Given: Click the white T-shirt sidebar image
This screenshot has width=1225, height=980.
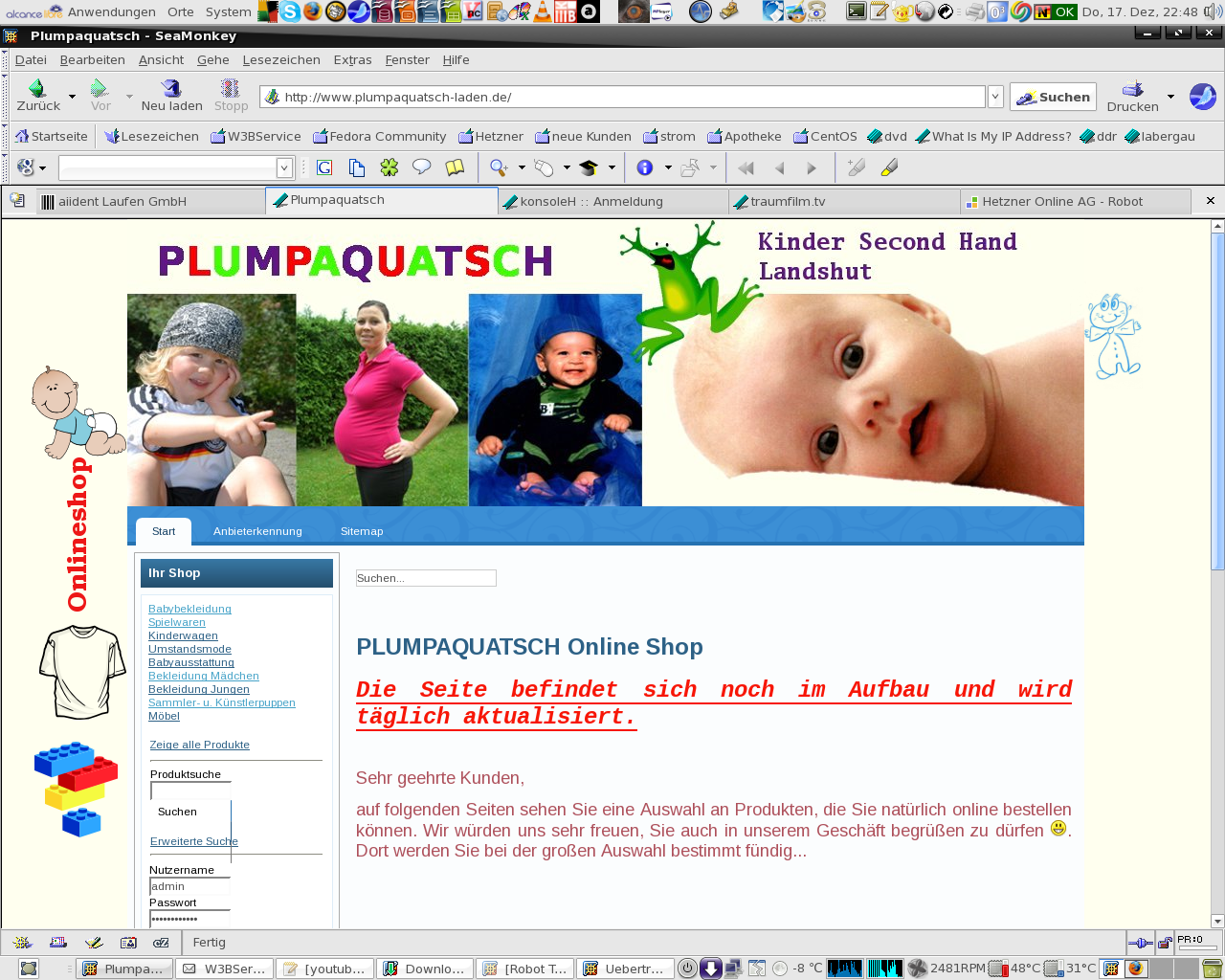Looking at the screenshot, I should click(82, 672).
